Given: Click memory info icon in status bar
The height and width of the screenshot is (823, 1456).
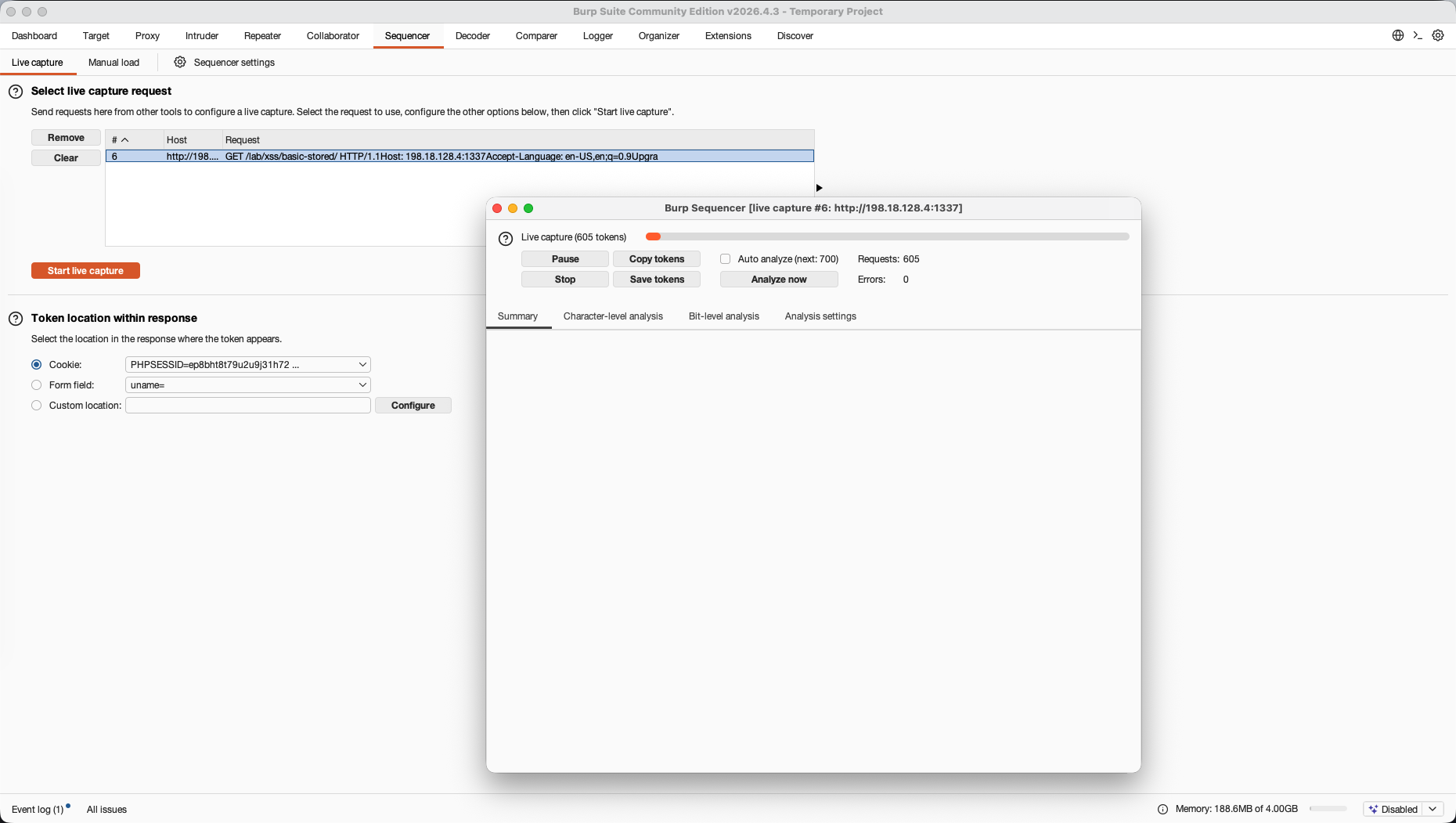Looking at the screenshot, I should coord(1162,809).
